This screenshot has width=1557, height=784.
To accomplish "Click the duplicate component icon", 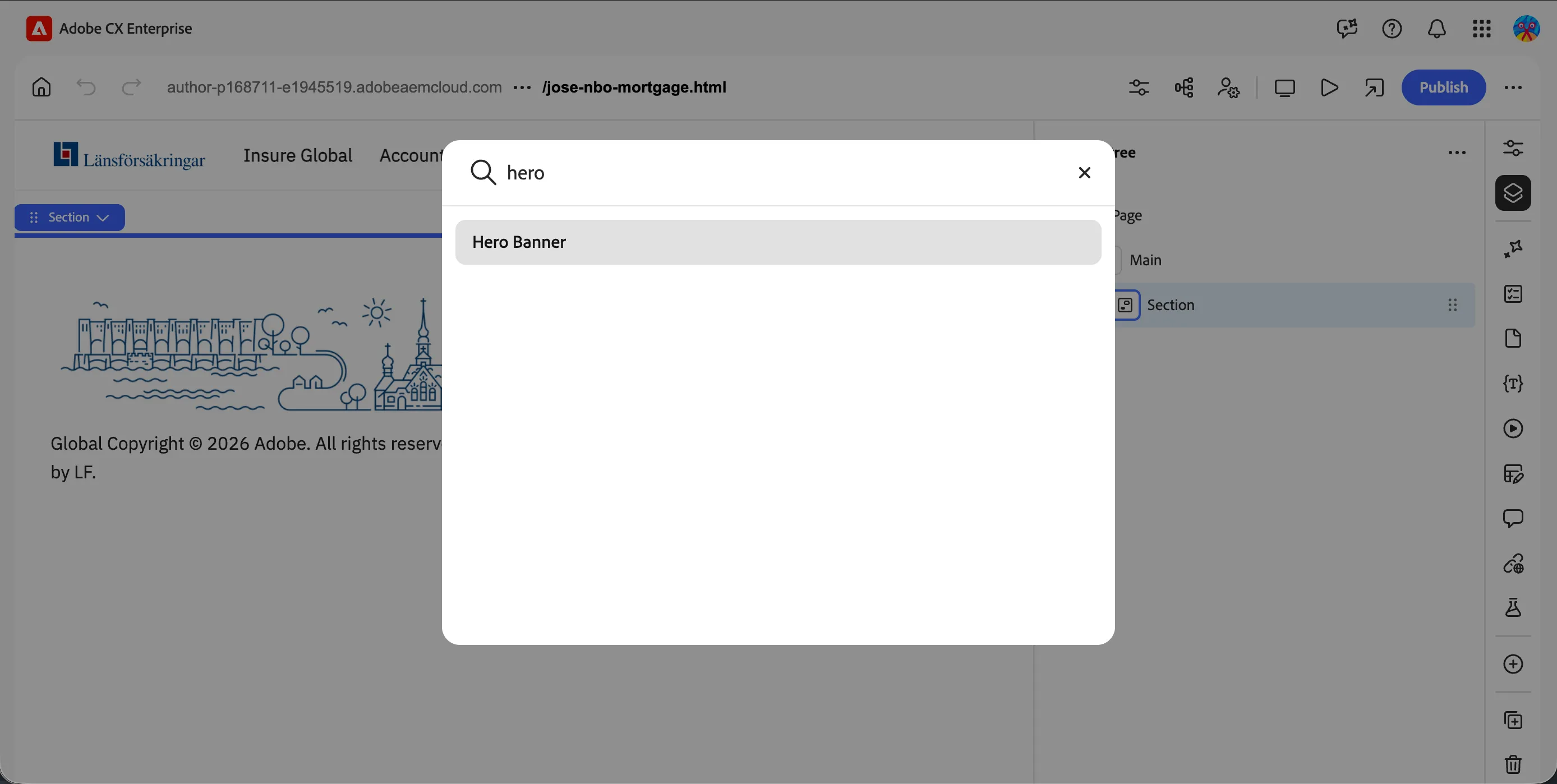I will (x=1513, y=720).
